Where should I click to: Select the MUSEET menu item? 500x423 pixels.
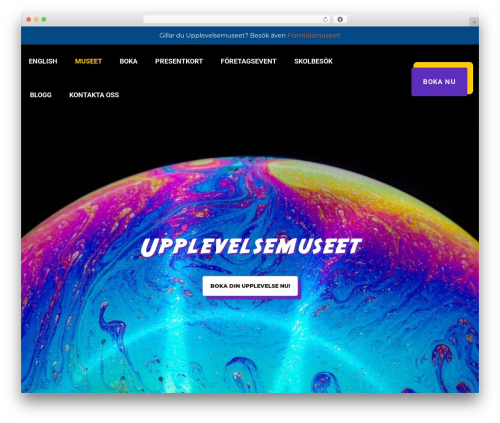pos(88,61)
